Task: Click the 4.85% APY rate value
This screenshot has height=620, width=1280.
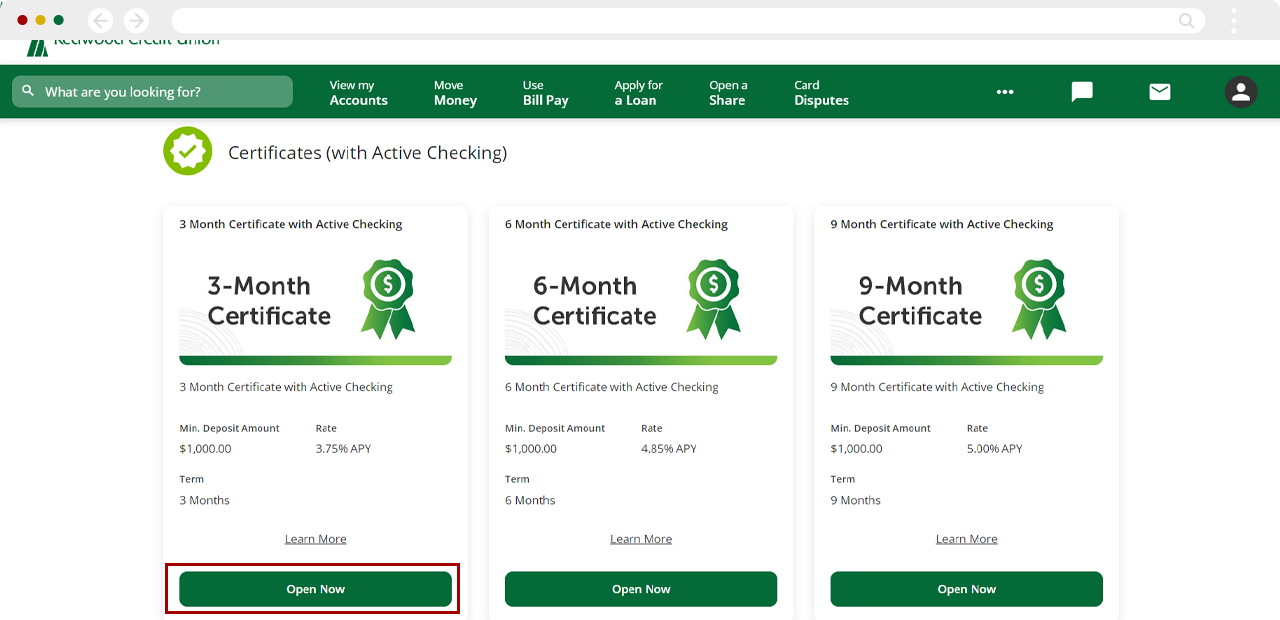Action: [669, 449]
